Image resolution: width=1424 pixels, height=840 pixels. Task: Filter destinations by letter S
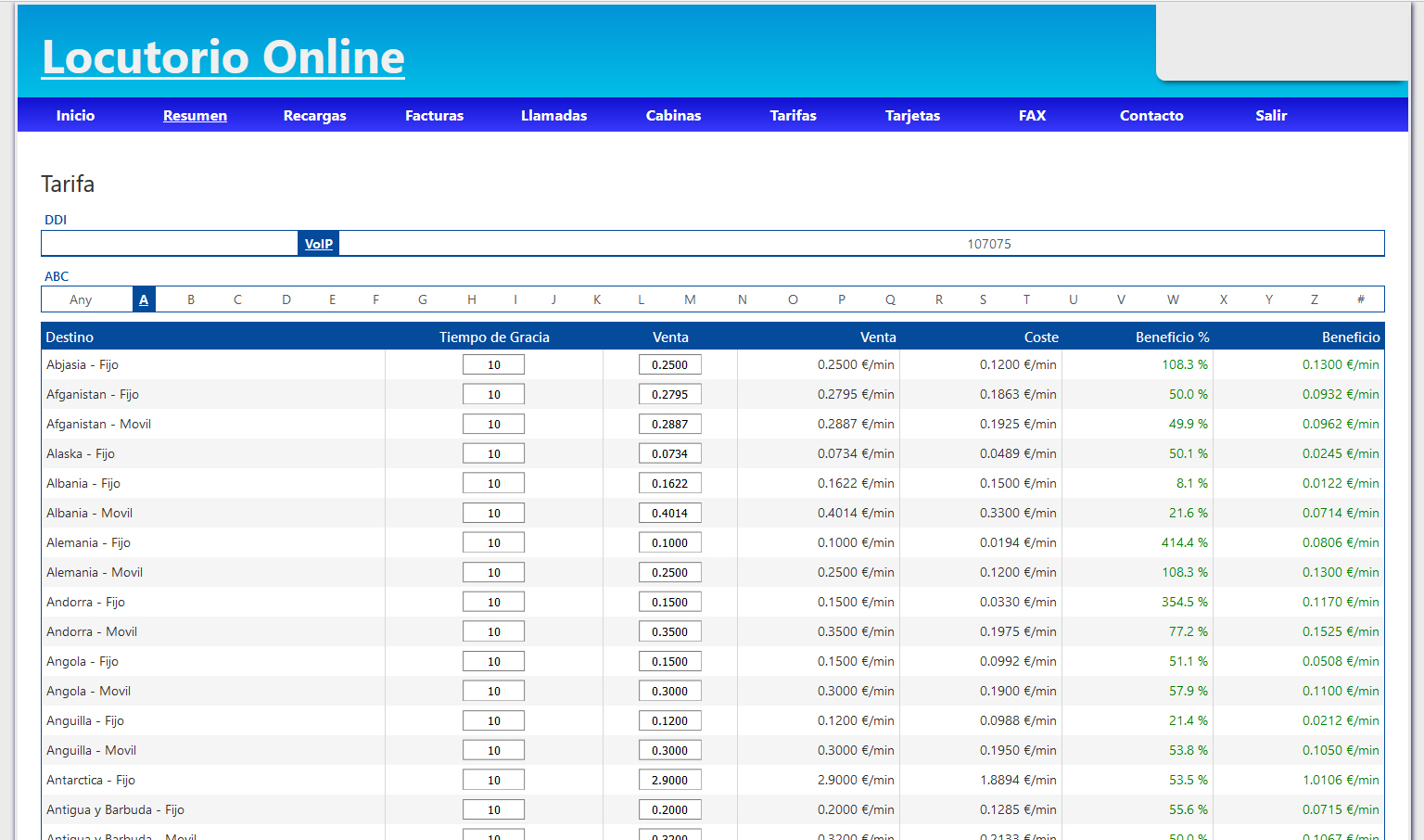[983, 299]
